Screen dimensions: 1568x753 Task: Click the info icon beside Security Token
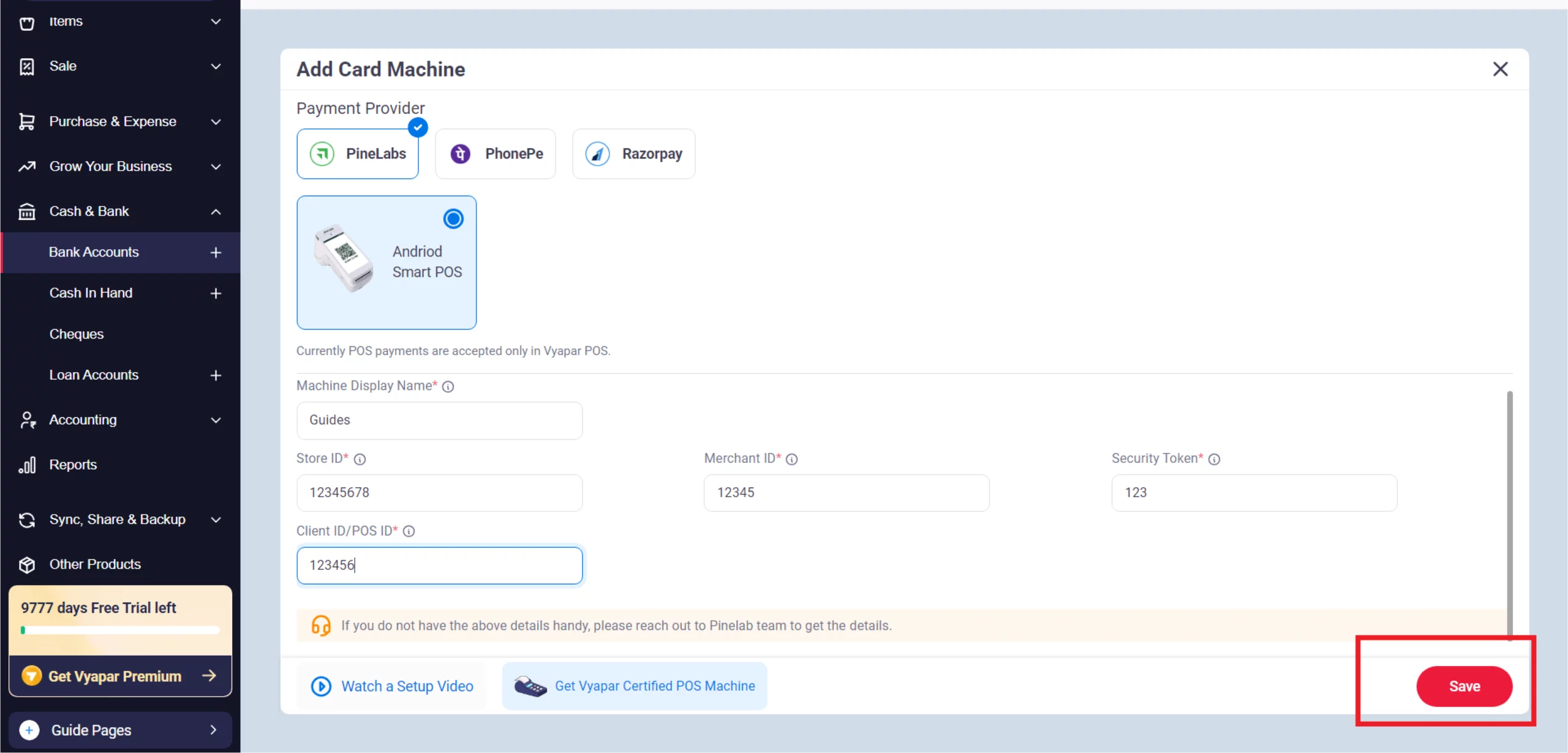[1214, 459]
